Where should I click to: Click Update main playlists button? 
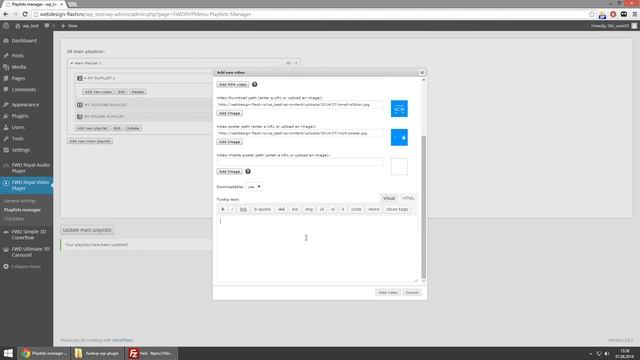tap(87, 230)
